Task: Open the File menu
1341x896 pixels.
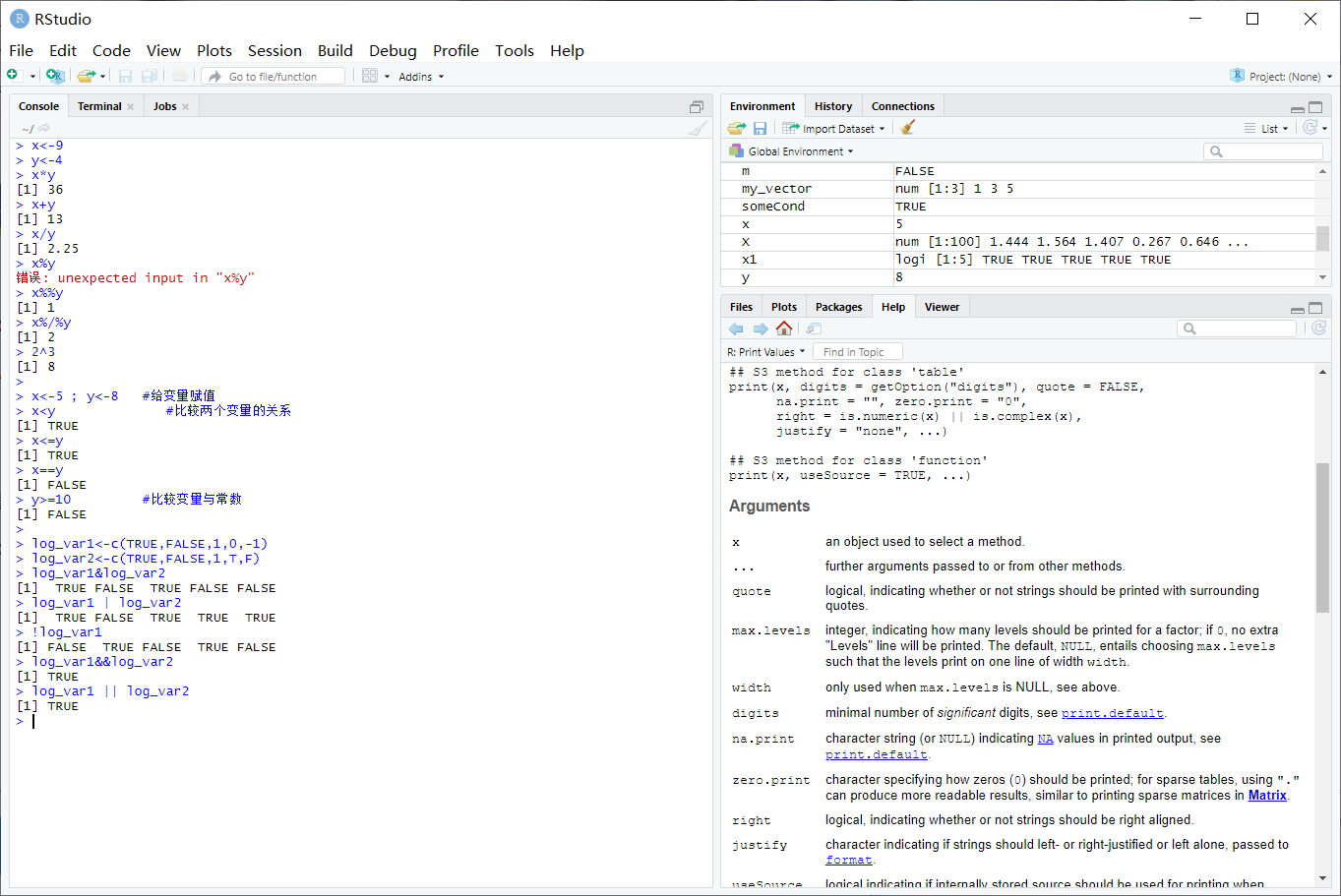Action: click(21, 51)
